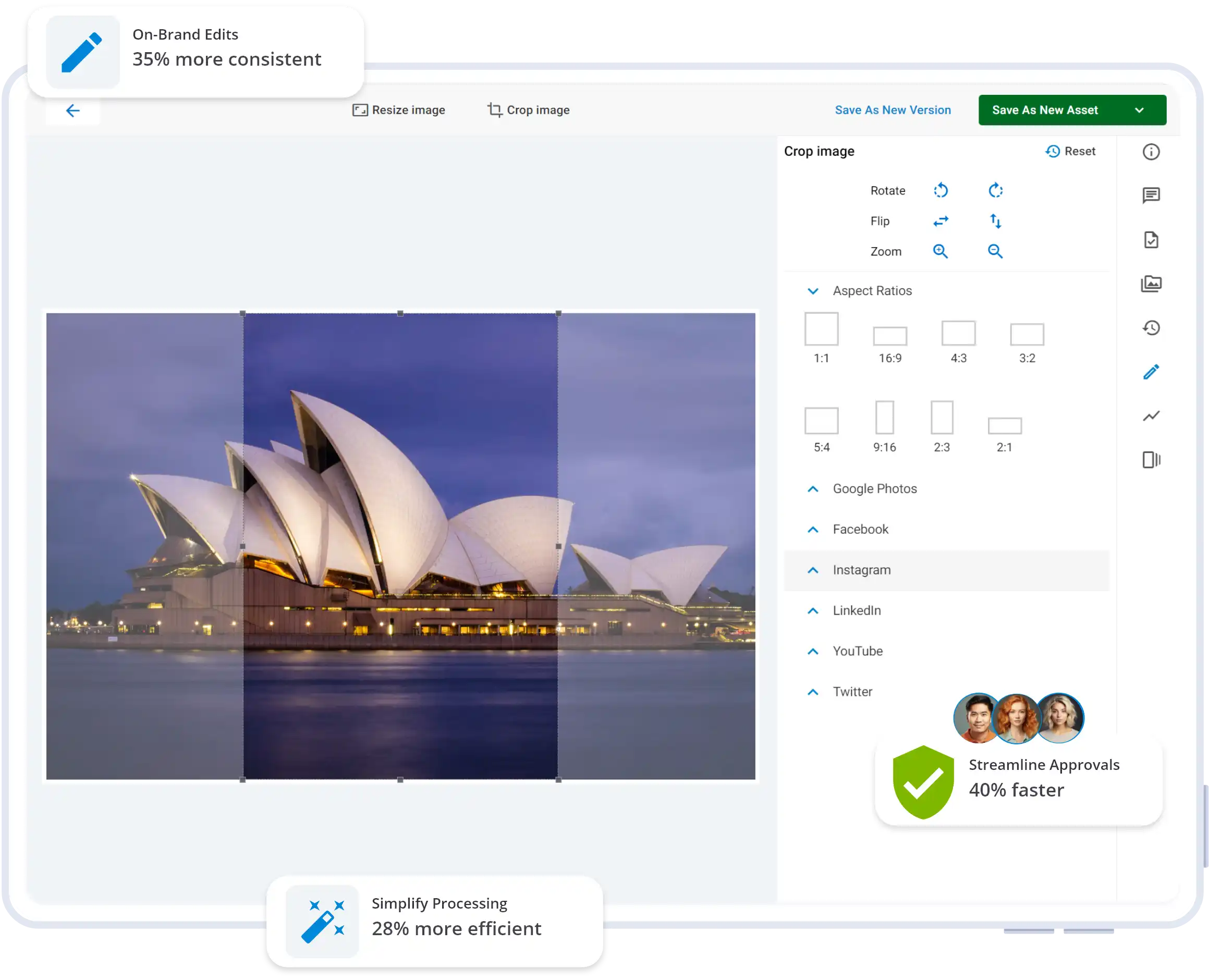Click the flip vertical icon
The image size is (1209, 980).
[x=996, y=221]
